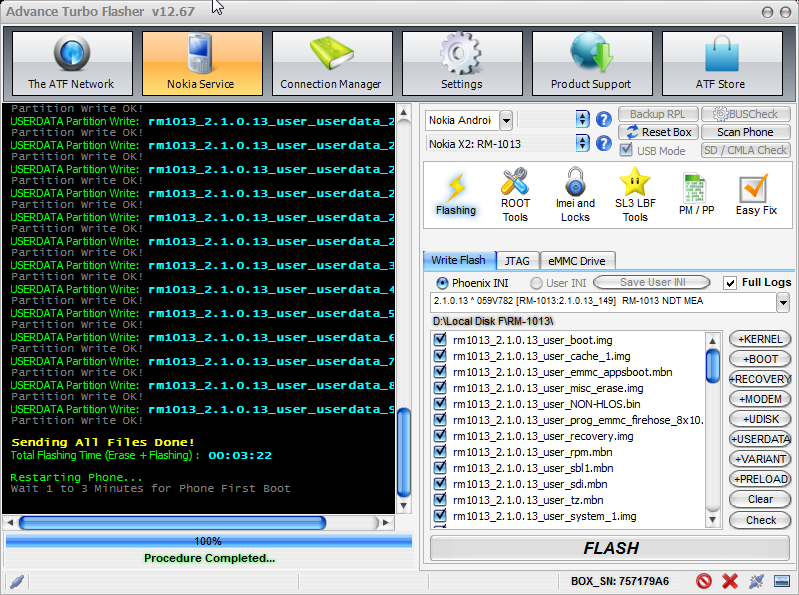Click the +USERDATA button
The width and height of the screenshot is (799, 595).
760,439
